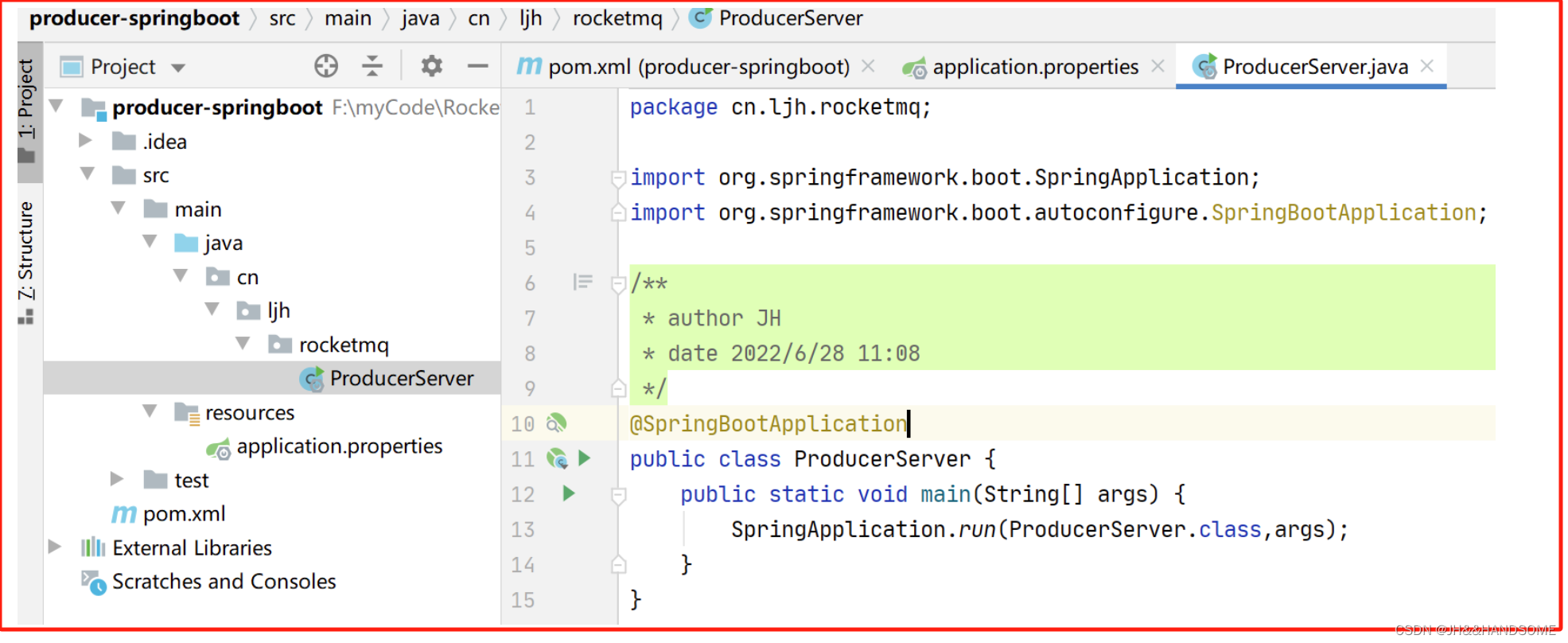Screen dimensions: 1568x643
Task: Select the java folder in project tree
Action: pos(224,243)
